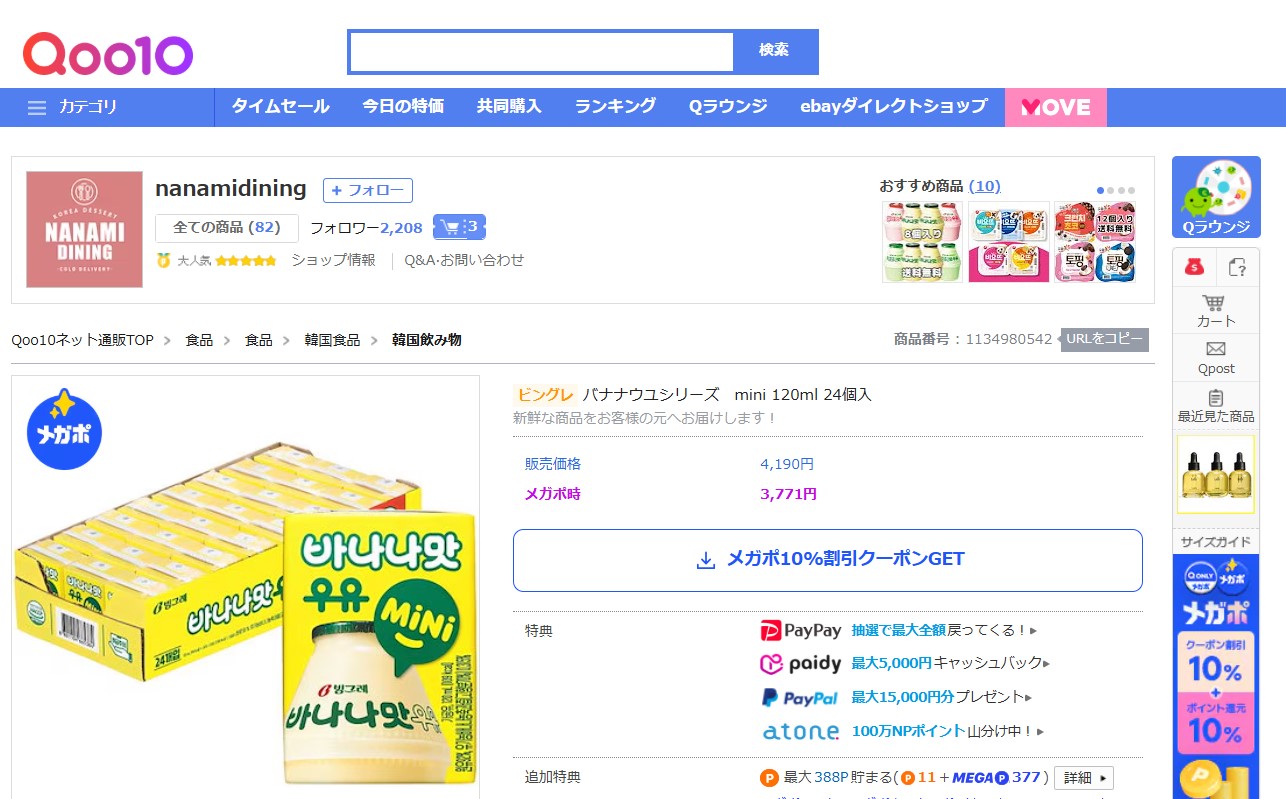1286x799 pixels.
Task: Click the shop cart icon with 3
Action: 459,227
